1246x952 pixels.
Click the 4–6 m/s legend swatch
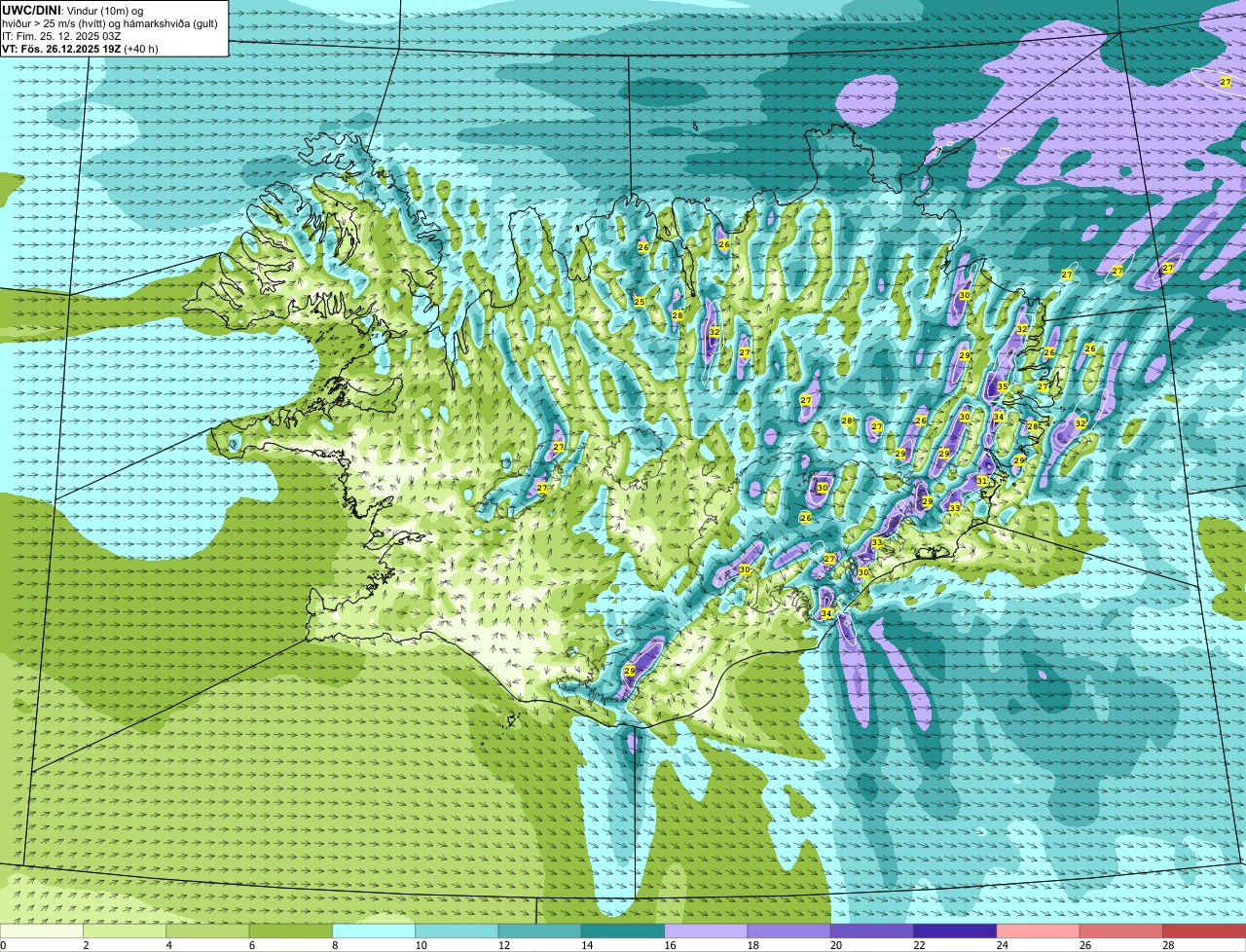pyautogui.click(x=207, y=931)
